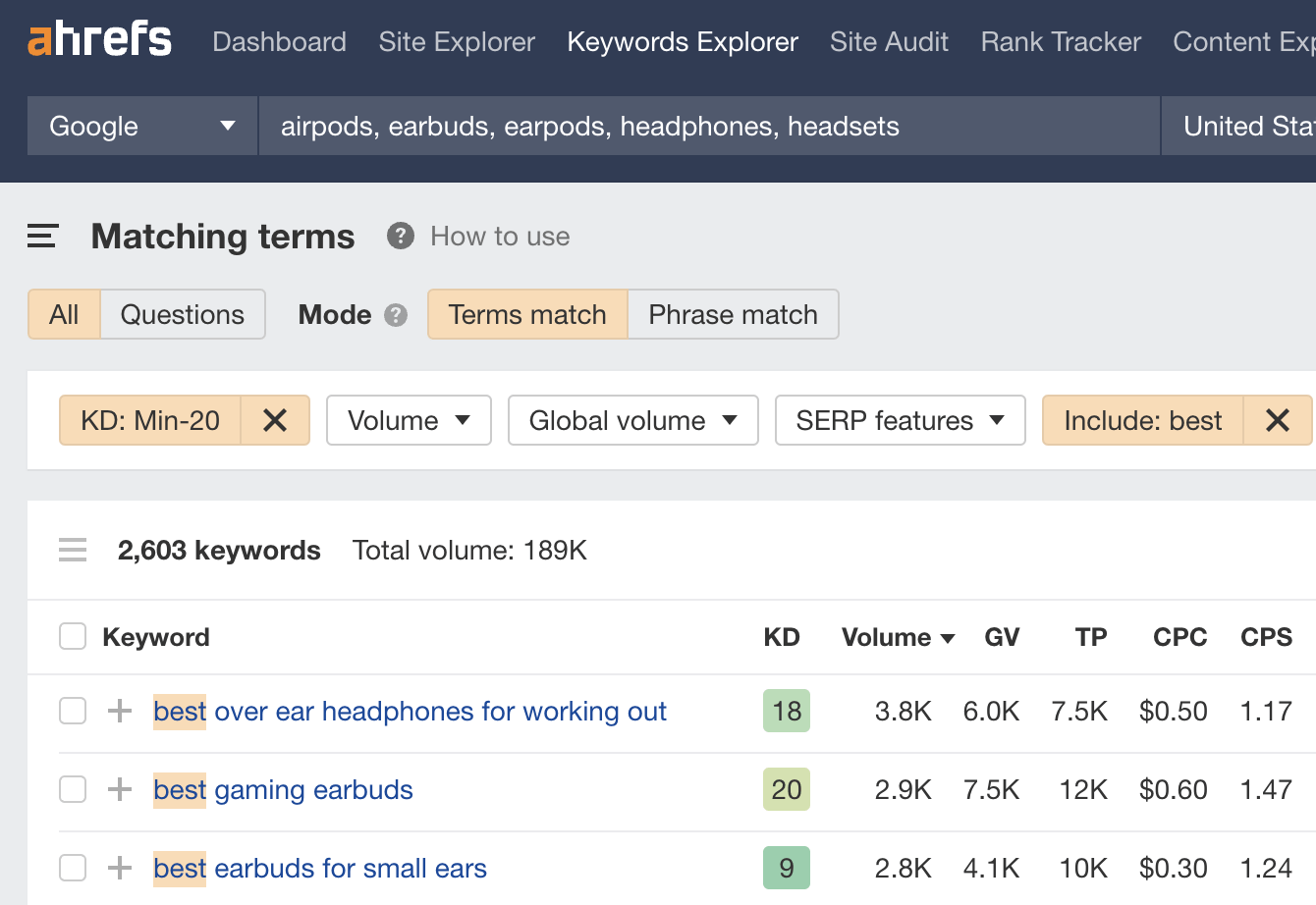Click the keywords search input field

click(x=707, y=126)
